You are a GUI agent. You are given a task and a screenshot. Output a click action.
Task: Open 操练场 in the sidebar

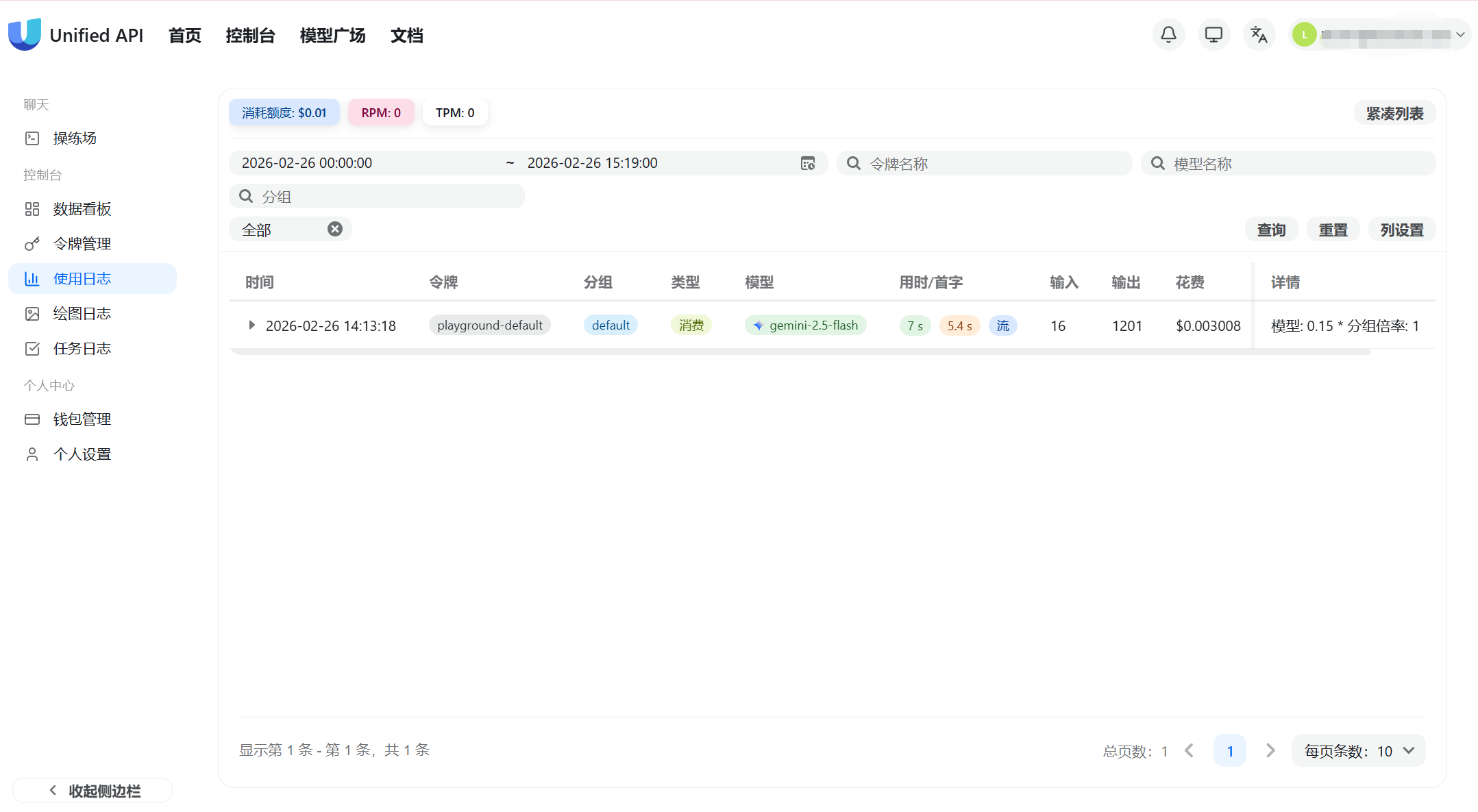click(75, 138)
